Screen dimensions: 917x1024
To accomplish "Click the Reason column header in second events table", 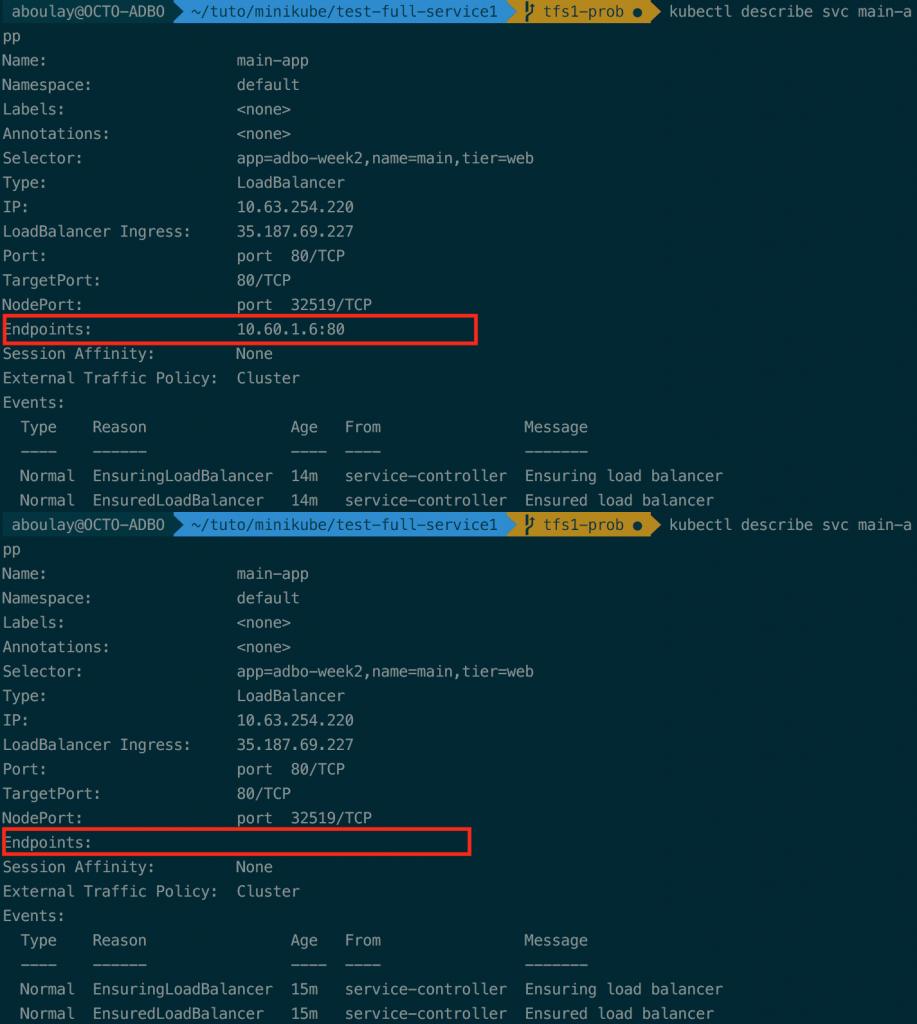I will (x=119, y=941).
